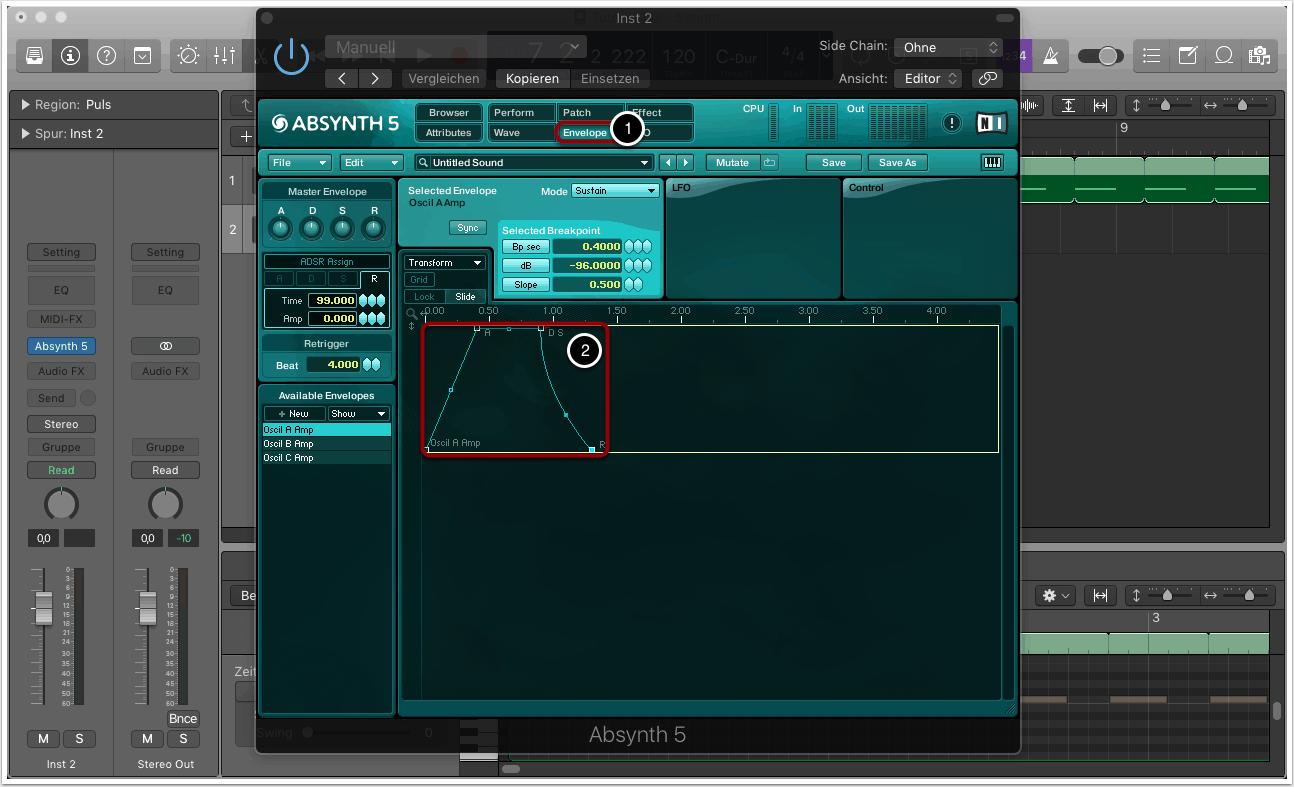Open the Logic Library inbox icon
The height and width of the screenshot is (787, 1294).
35,56
